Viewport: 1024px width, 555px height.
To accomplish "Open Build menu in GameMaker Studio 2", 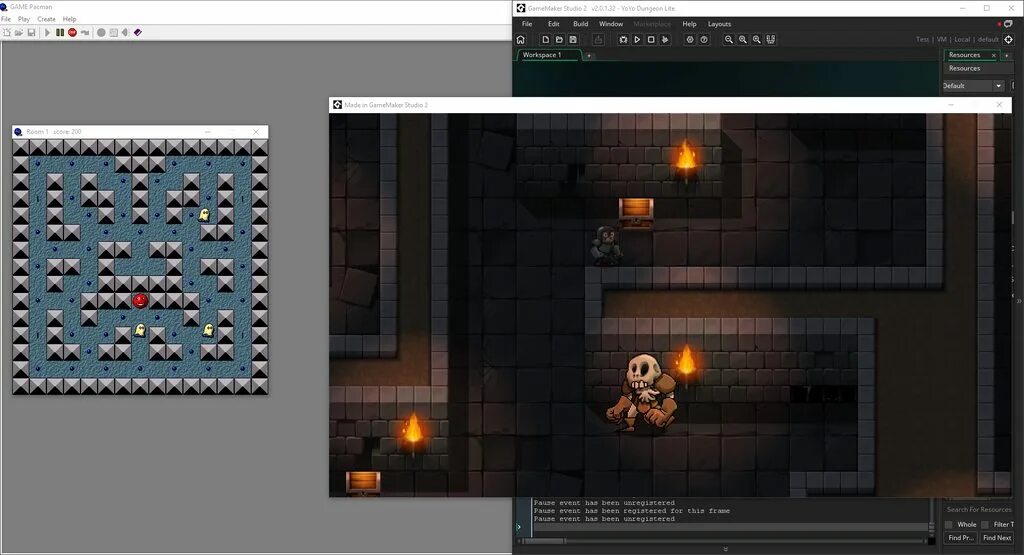I will tap(581, 24).
